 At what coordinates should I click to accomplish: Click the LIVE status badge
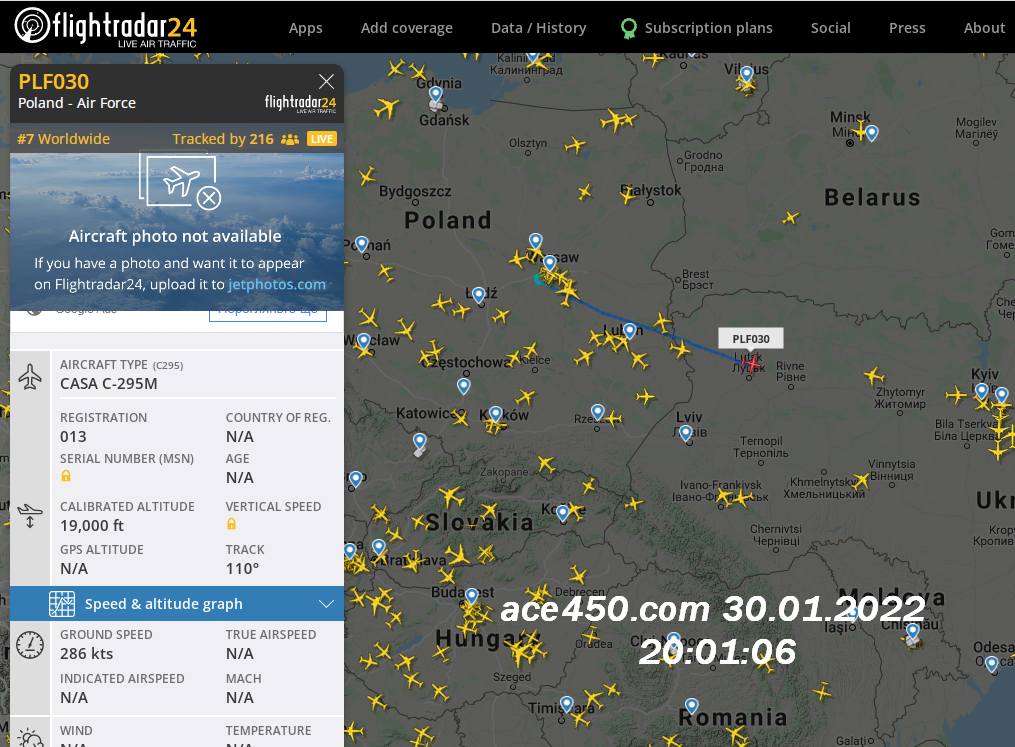[x=322, y=139]
